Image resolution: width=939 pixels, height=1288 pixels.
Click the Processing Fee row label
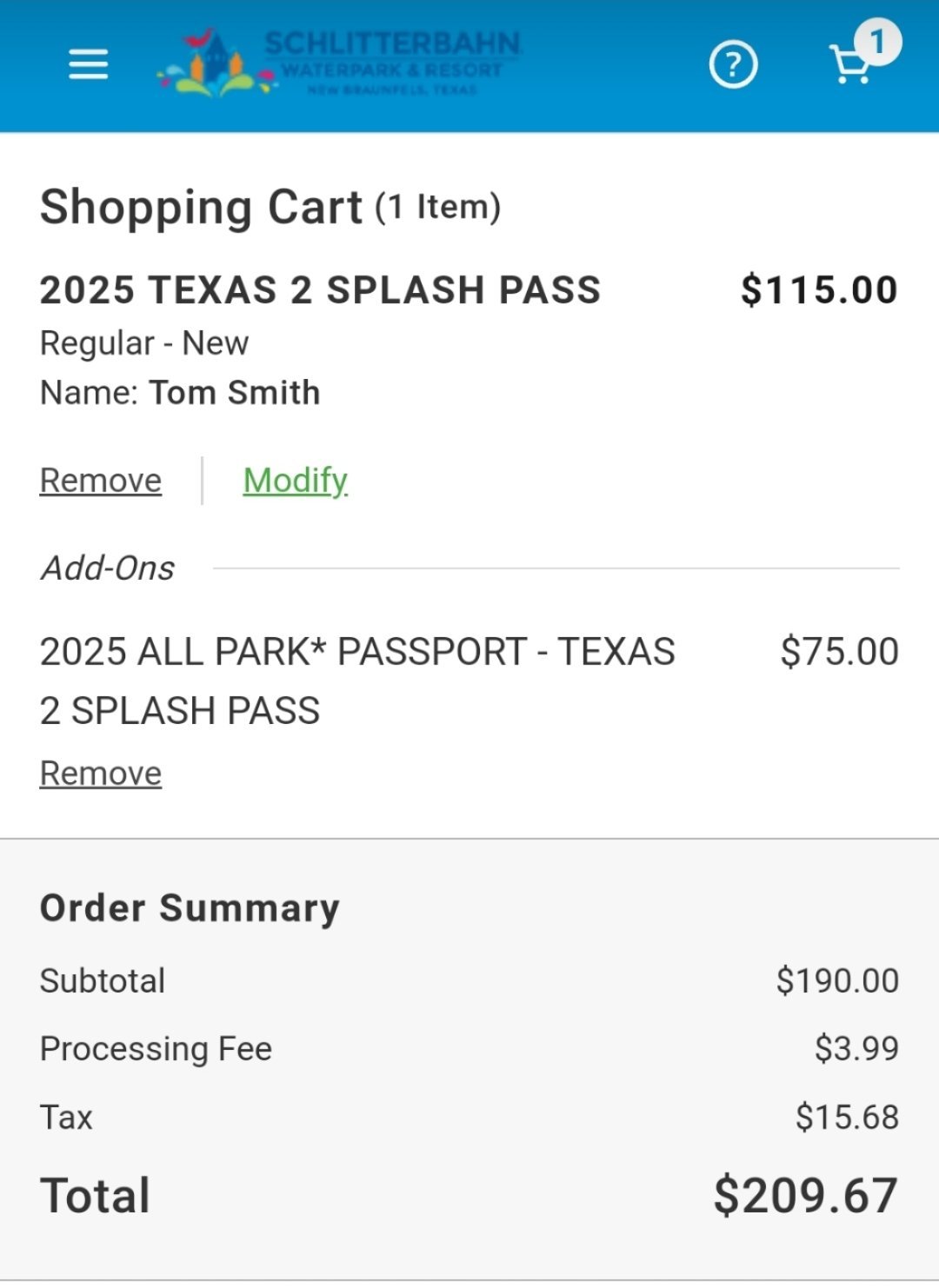(x=156, y=1049)
